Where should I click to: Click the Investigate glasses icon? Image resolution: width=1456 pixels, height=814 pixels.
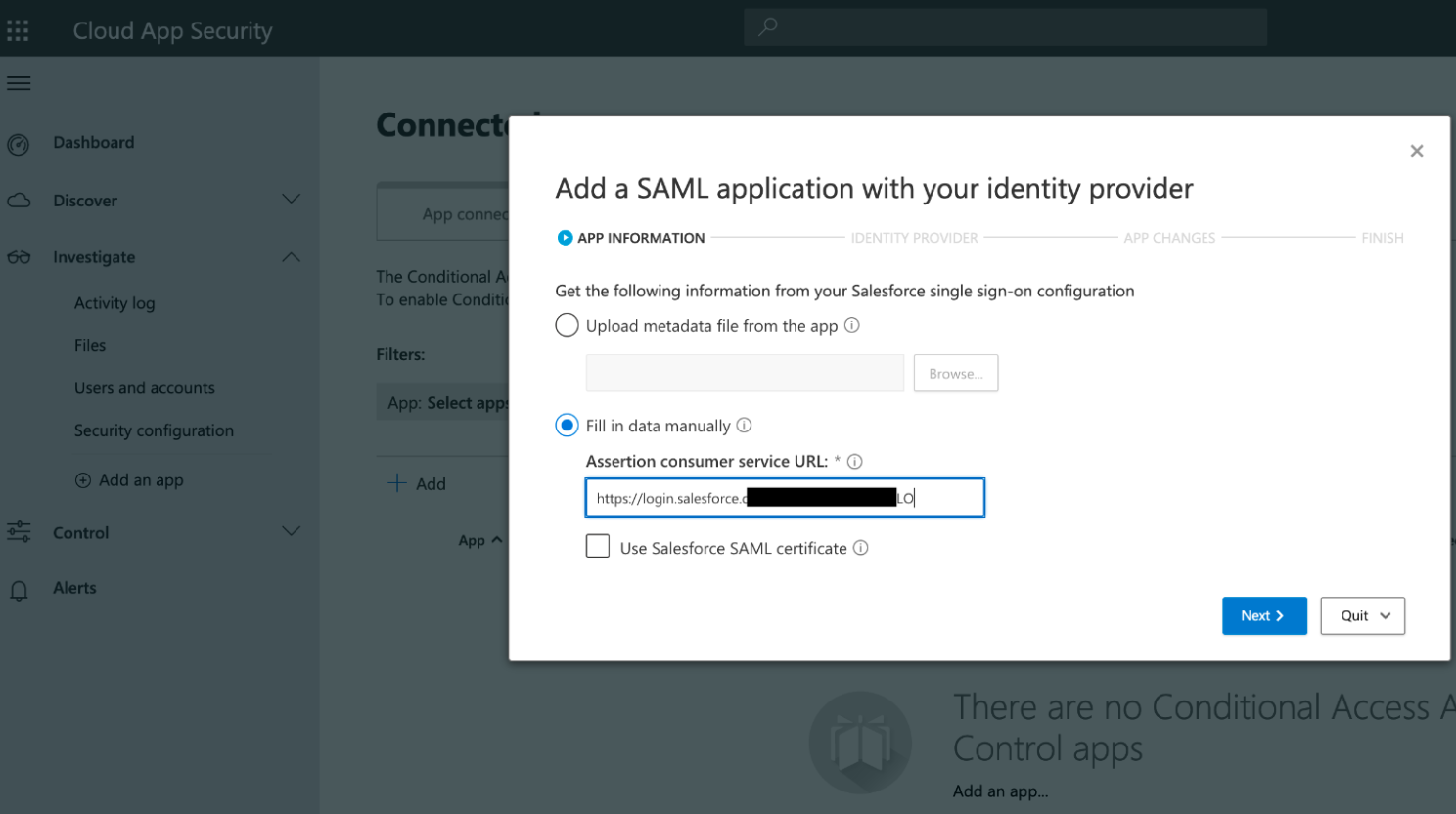[19, 258]
